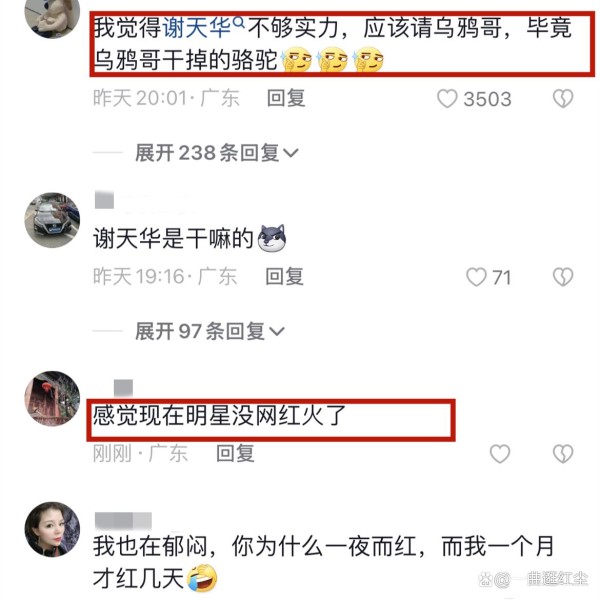Viewport: 600px width, 600px height.
Task: Tap the chevron next to 展开238条回复
Action: click(290, 153)
